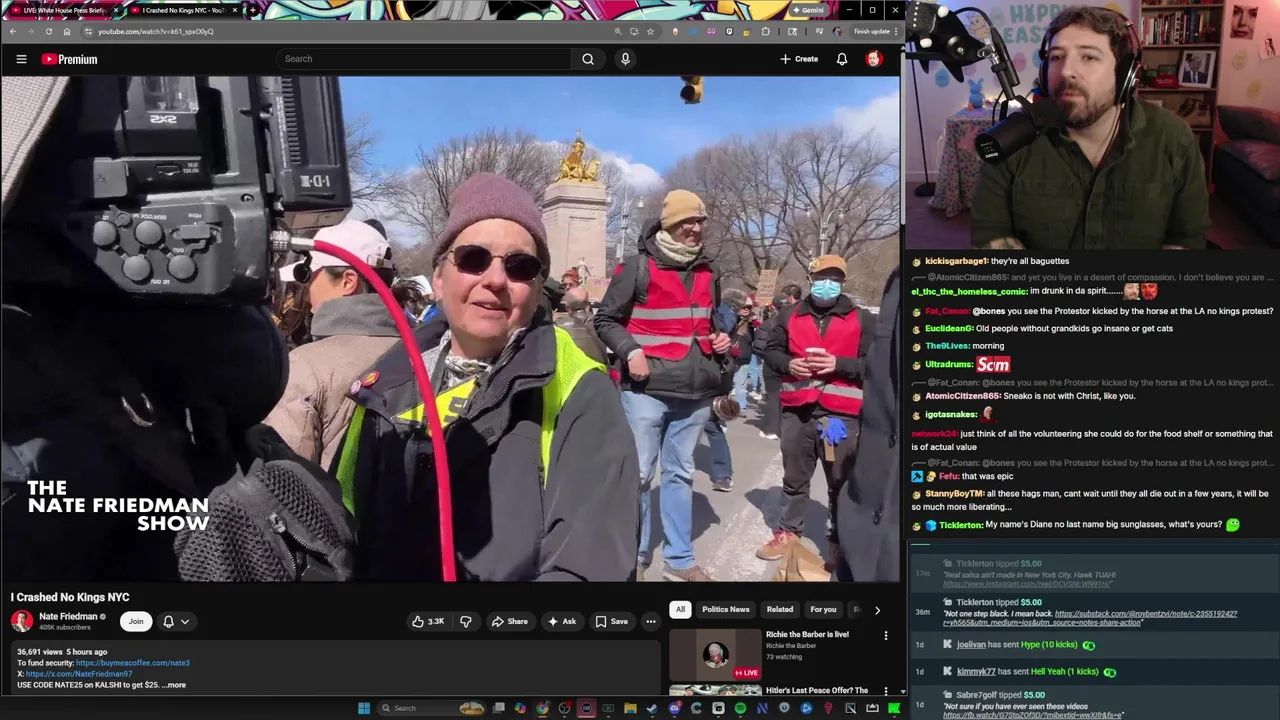Save the video to a playlist
Viewport: 1280px width, 720px height.
pos(611,621)
